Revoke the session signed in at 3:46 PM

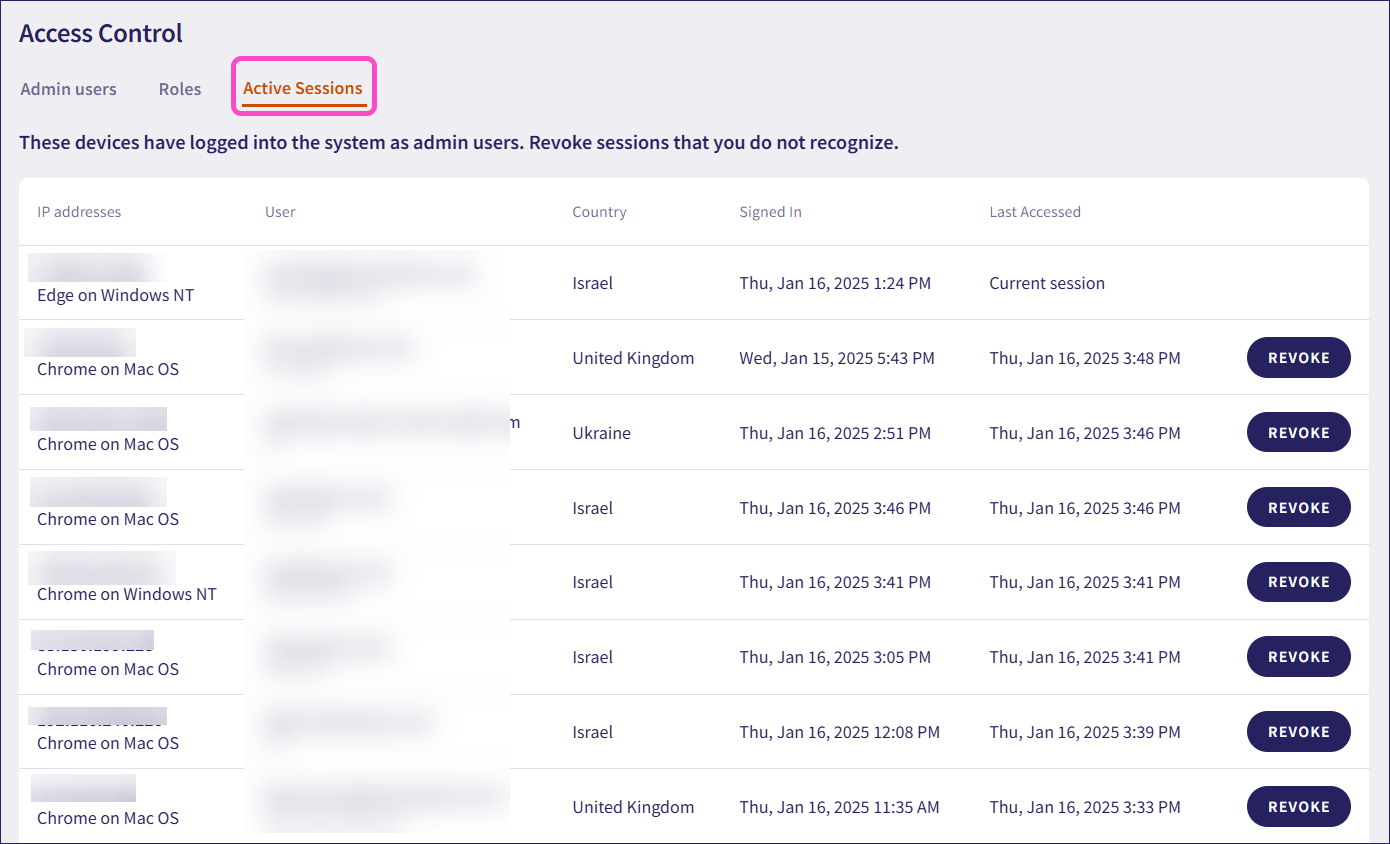[x=1298, y=508]
